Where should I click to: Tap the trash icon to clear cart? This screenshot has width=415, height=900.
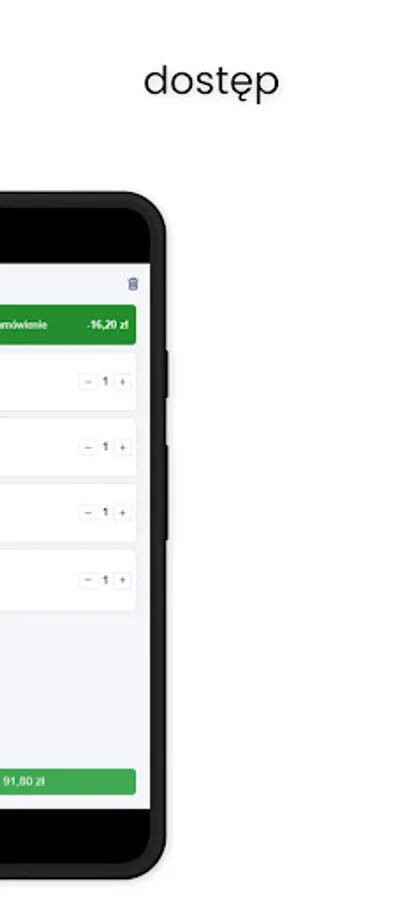[x=133, y=284]
